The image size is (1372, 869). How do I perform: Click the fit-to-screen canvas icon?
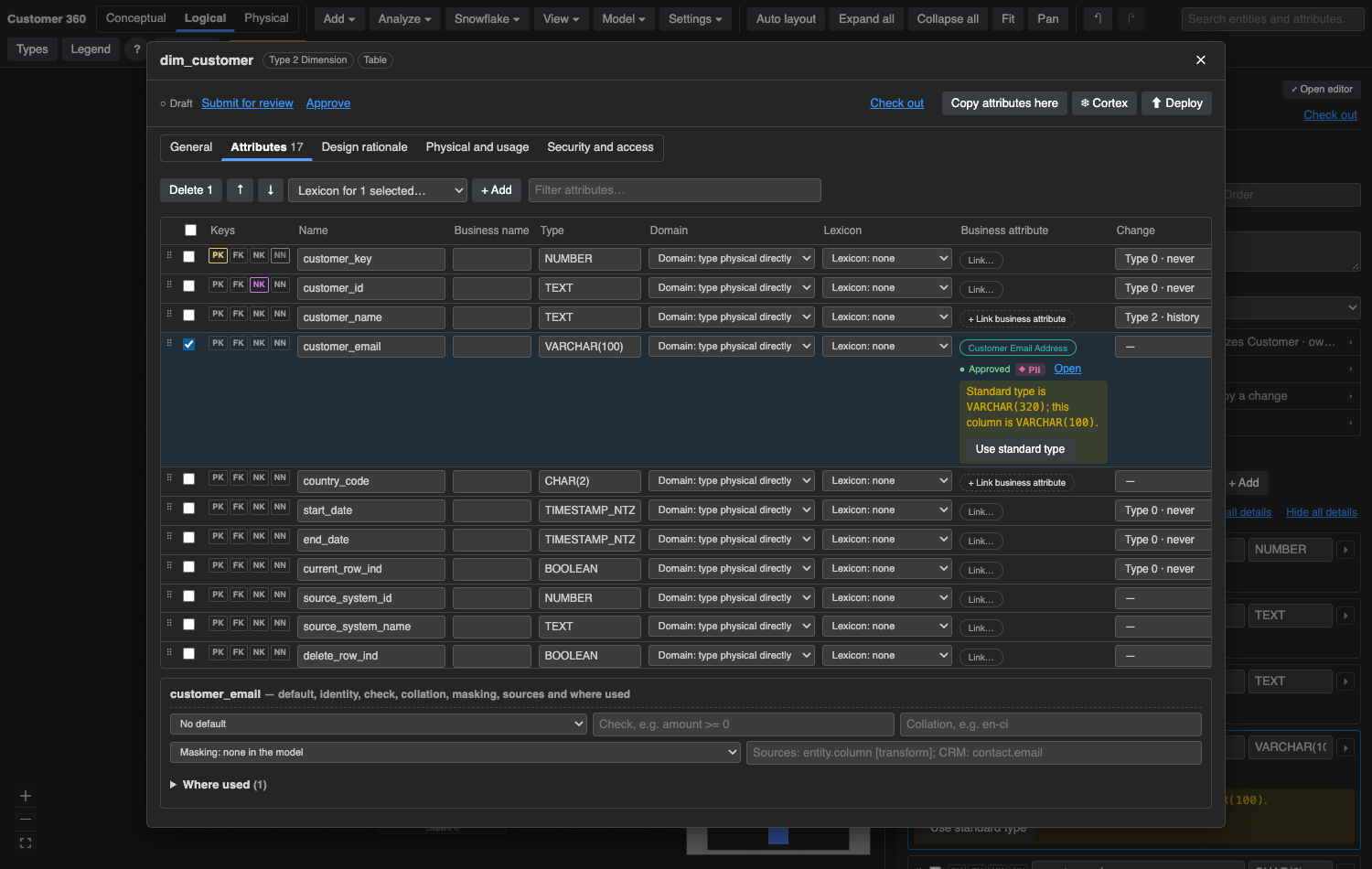[x=26, y=842]
